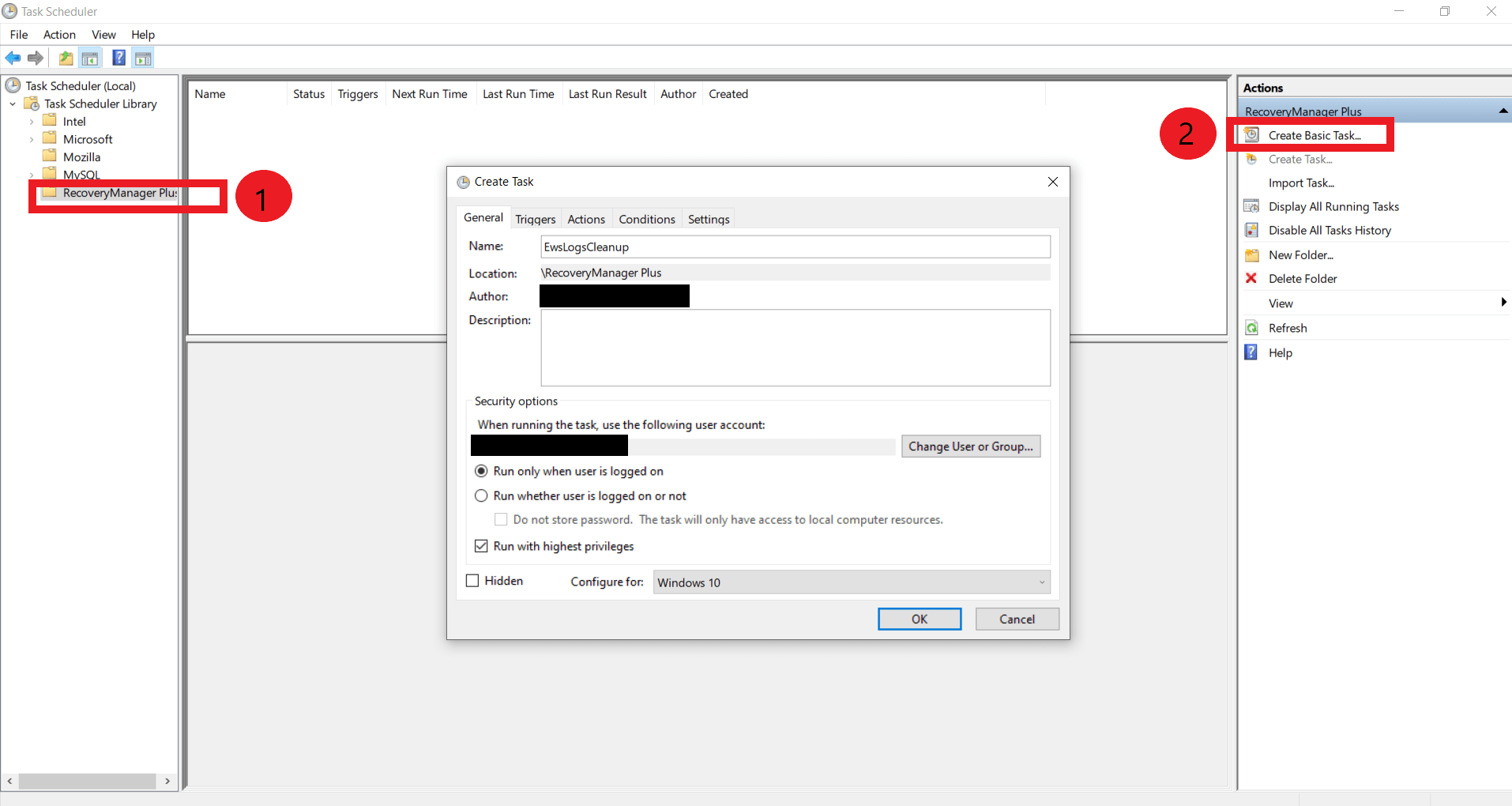Click the back navigation arrow
Image resolution: width=1512 pixels, height=806 pixels.
point(13,58)
